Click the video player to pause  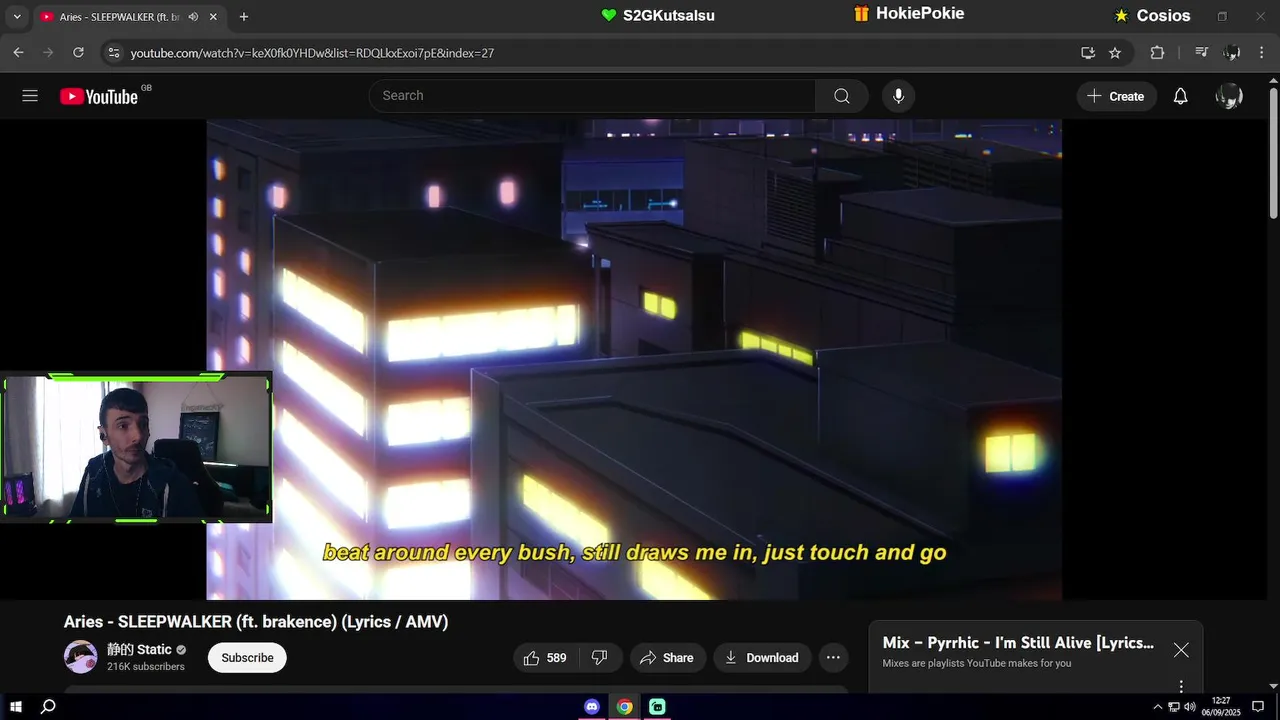coord(634,359)
